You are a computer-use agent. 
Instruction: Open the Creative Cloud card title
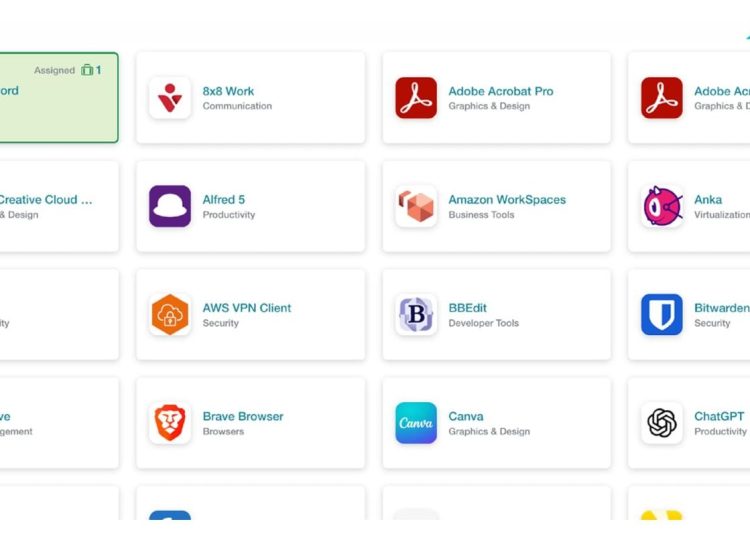[46, 199]
